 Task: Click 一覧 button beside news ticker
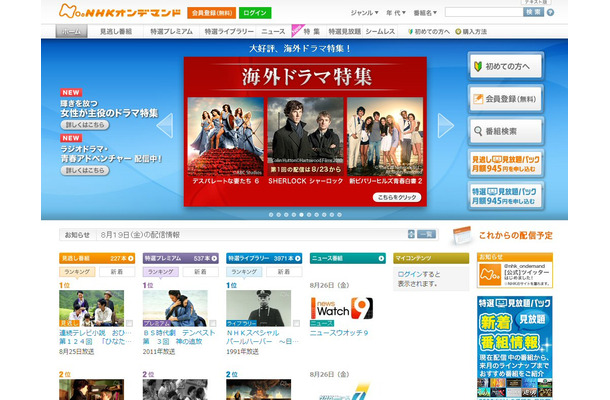426,234
